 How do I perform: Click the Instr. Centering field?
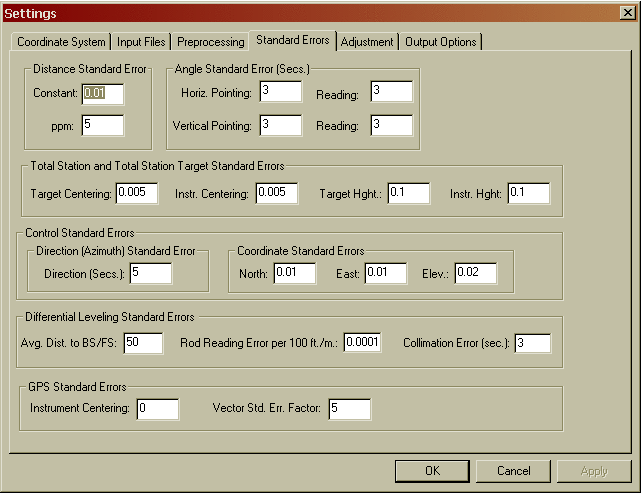click(277, 193)
